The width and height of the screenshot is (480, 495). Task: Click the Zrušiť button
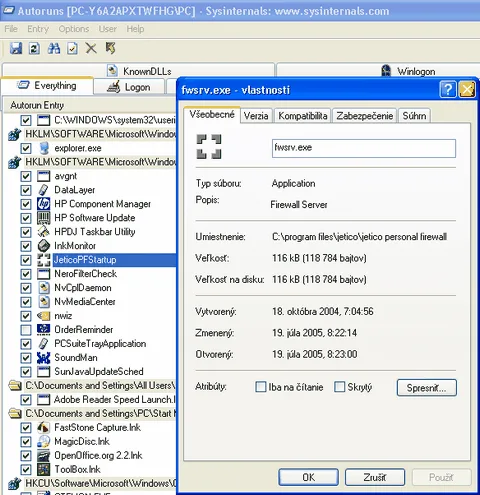pyautogui.click(x=375, y=477)
